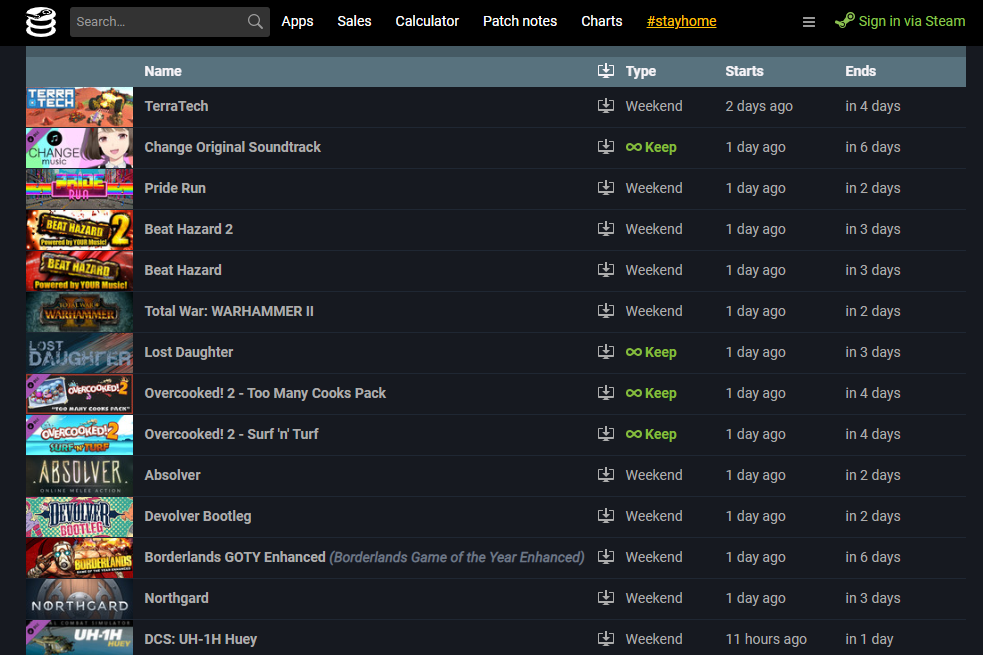Viewport: 983px width, 655px height.
Task: Open Total War: WARHAMMER II link
Action: click(229, 312)
